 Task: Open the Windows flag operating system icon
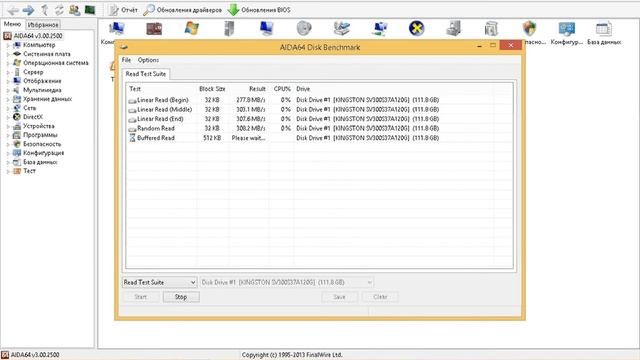(x=191, y=29)
